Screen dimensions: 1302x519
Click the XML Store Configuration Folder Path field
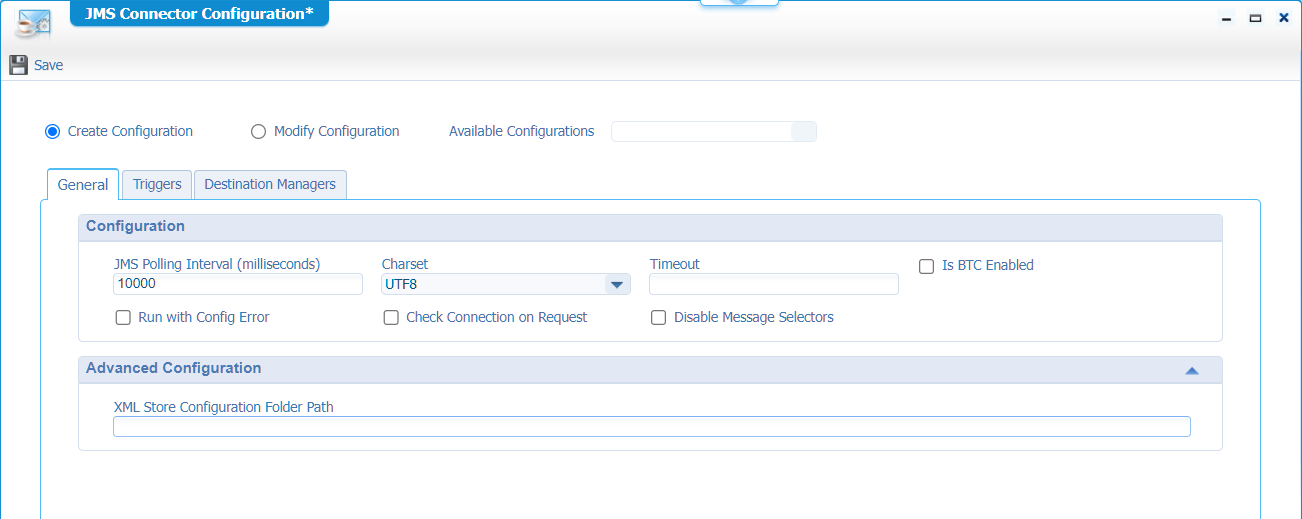[651, 427]
